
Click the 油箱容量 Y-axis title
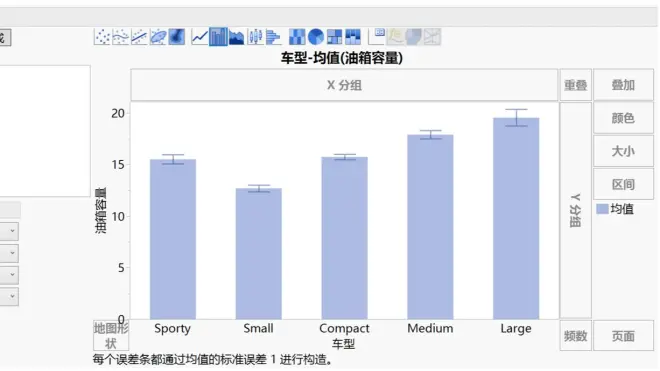[101, 210]
